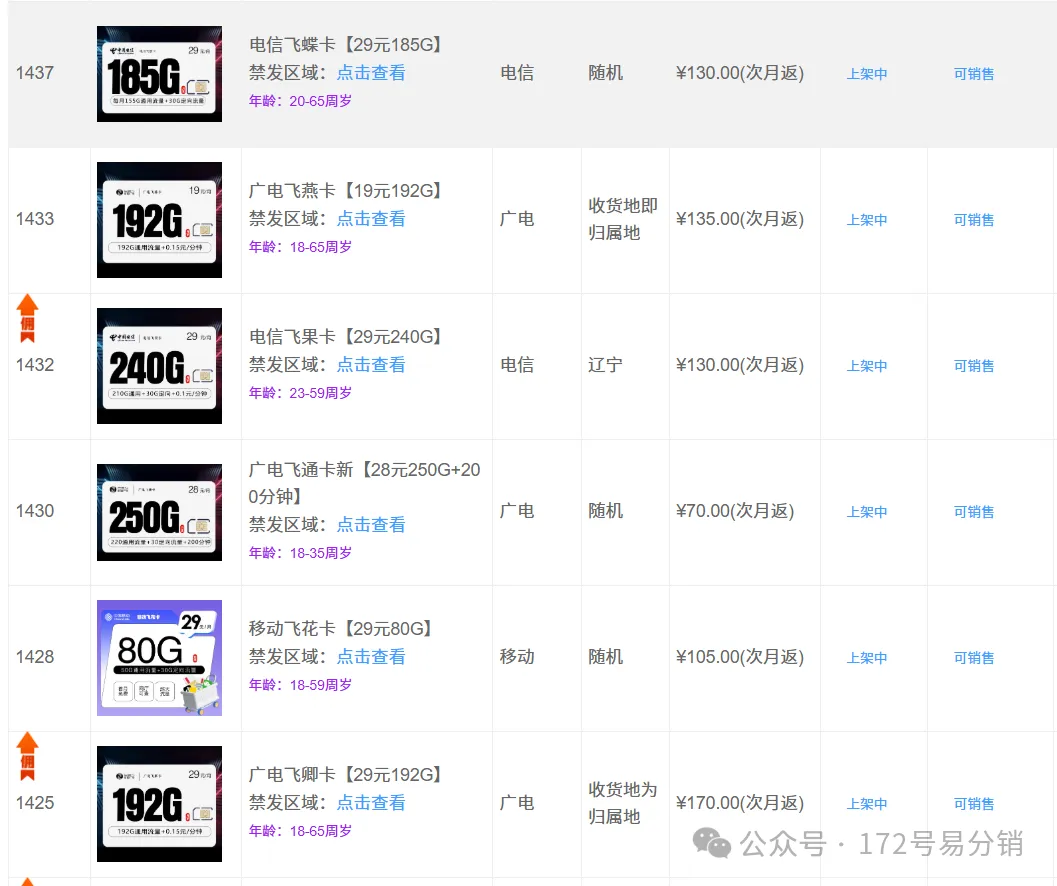Click the 广电飞通卡新 product title
Image resolution: width=1057 pixels, height=886 pixels.
click(364, 483)
